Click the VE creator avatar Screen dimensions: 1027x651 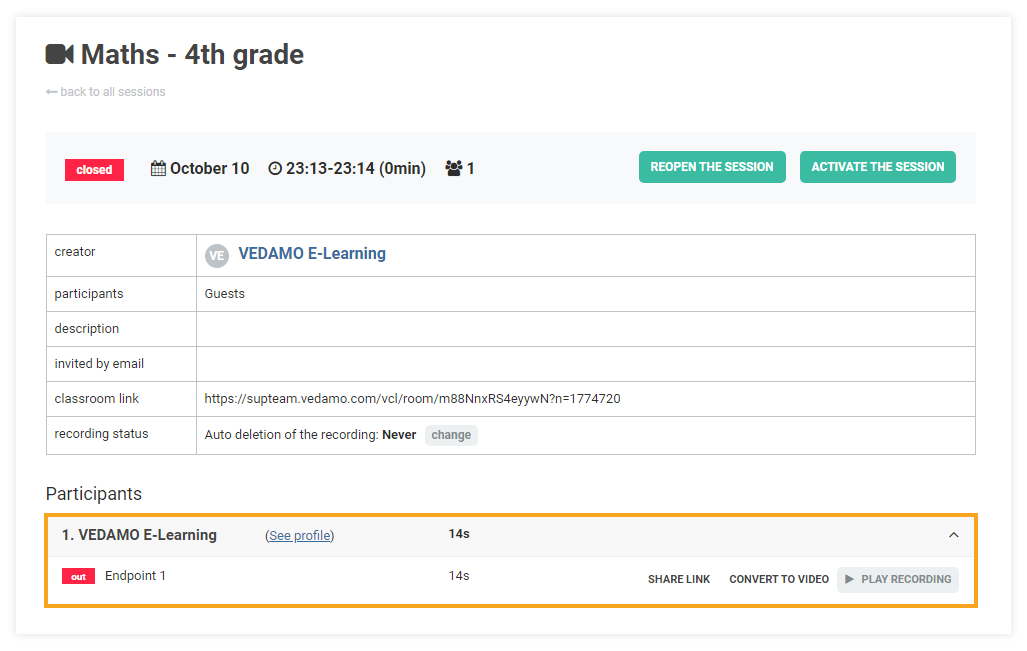click(x=217, y=255)
